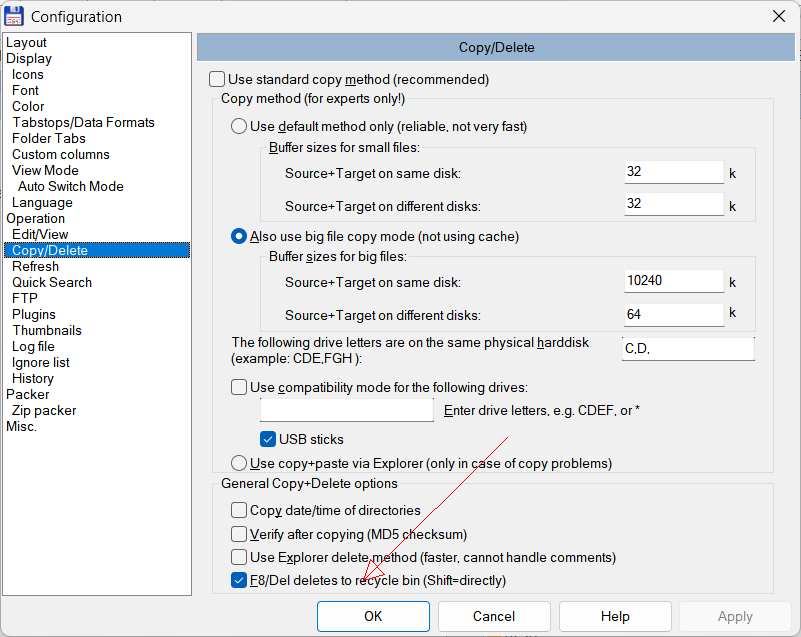Click small files different disks buffer field
Viewport: 801px width, 637px height.
[674, 204]
